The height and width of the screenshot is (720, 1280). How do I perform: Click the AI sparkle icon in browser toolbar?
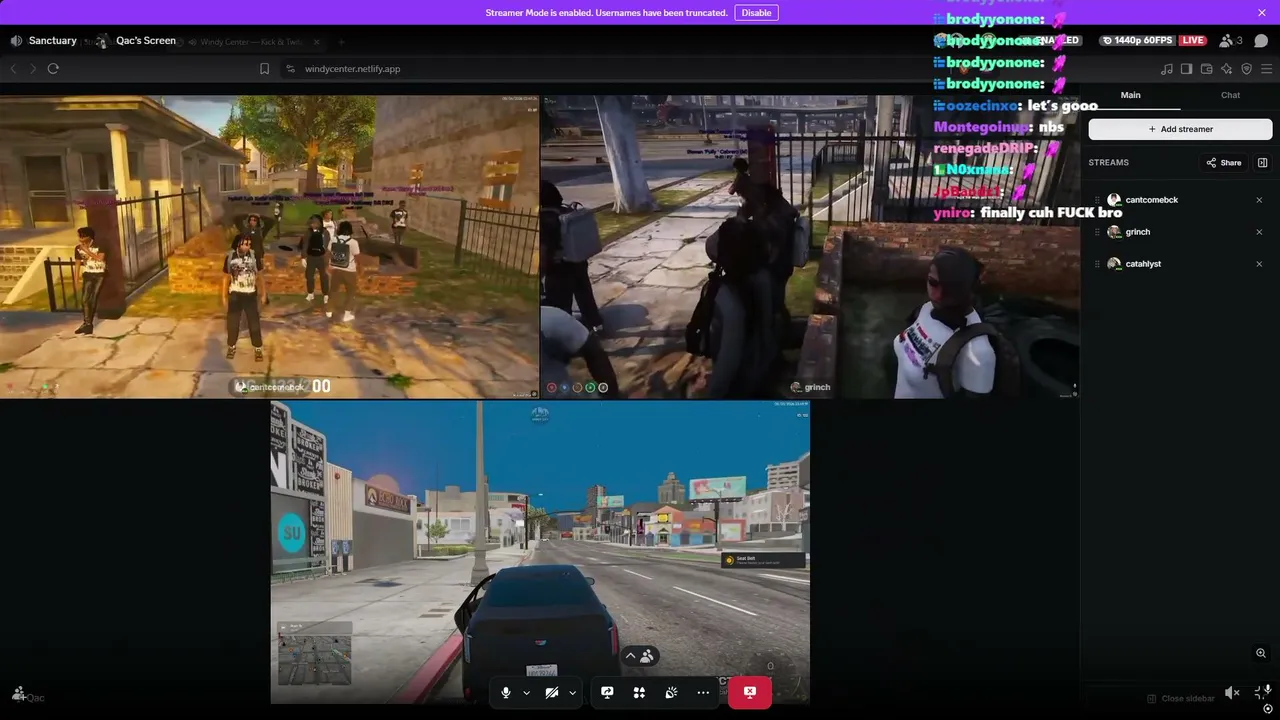(x=1226, y=69)
